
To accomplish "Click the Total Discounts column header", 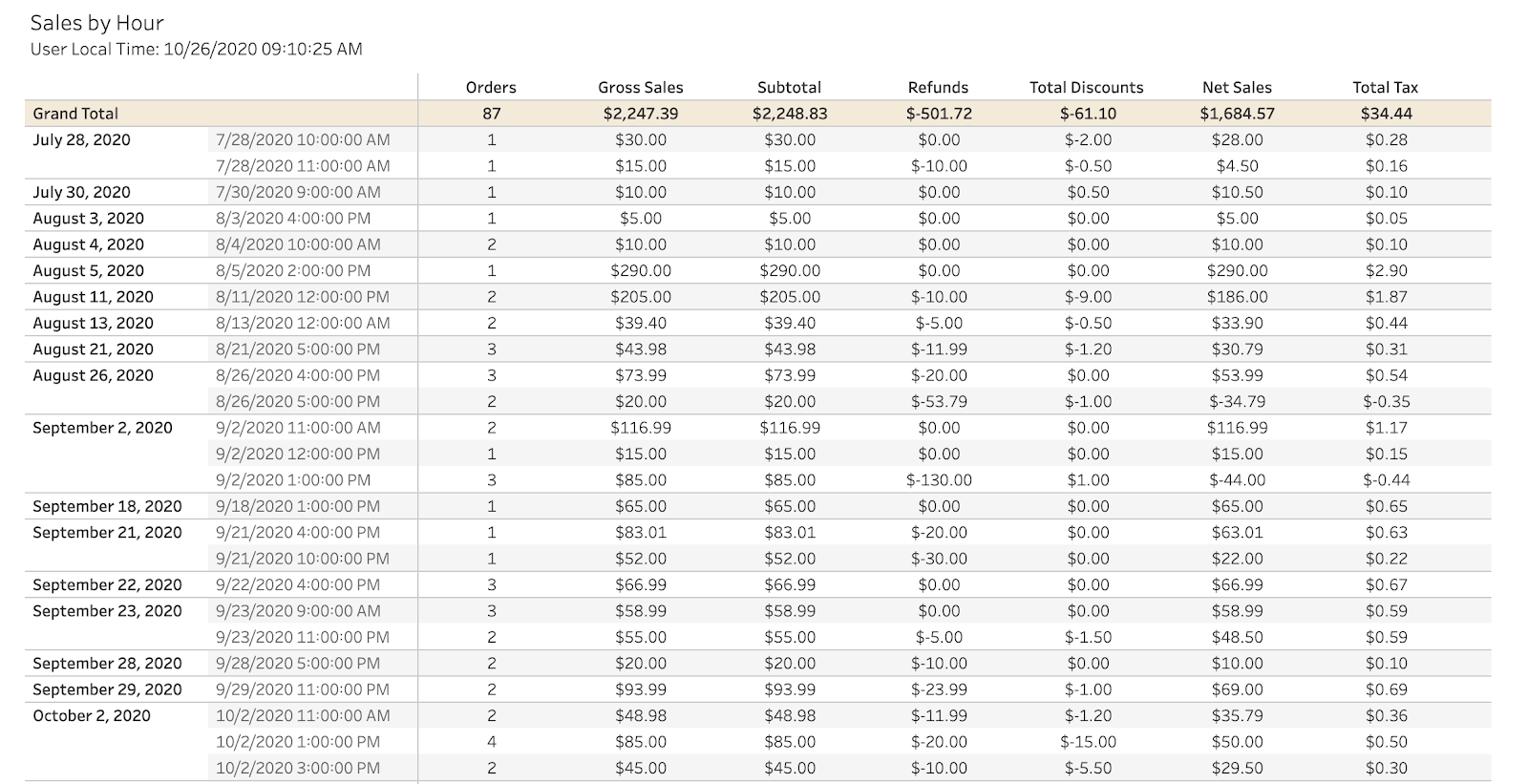I will tap(1086, 87).
